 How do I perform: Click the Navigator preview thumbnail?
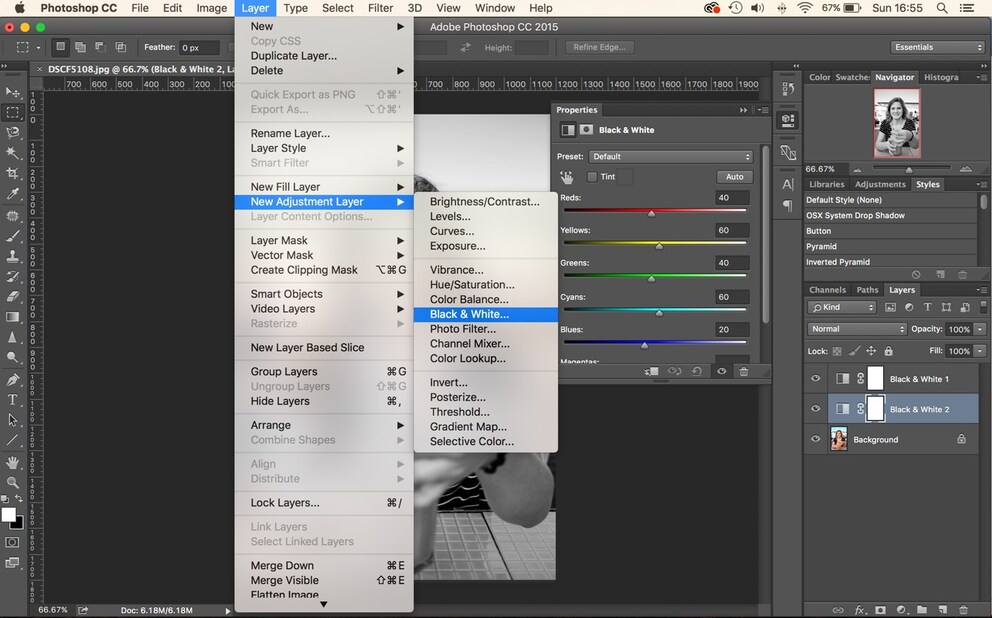(897, 123)
